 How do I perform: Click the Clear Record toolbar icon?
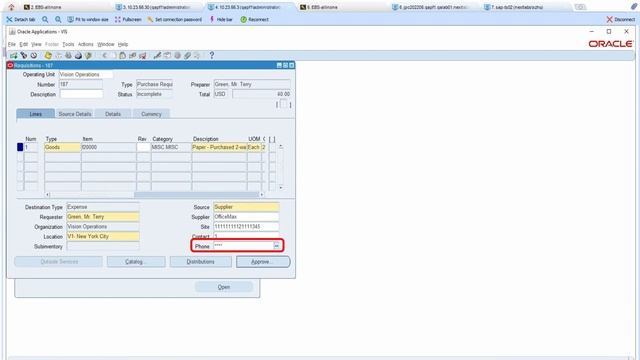tap(132, 56)
